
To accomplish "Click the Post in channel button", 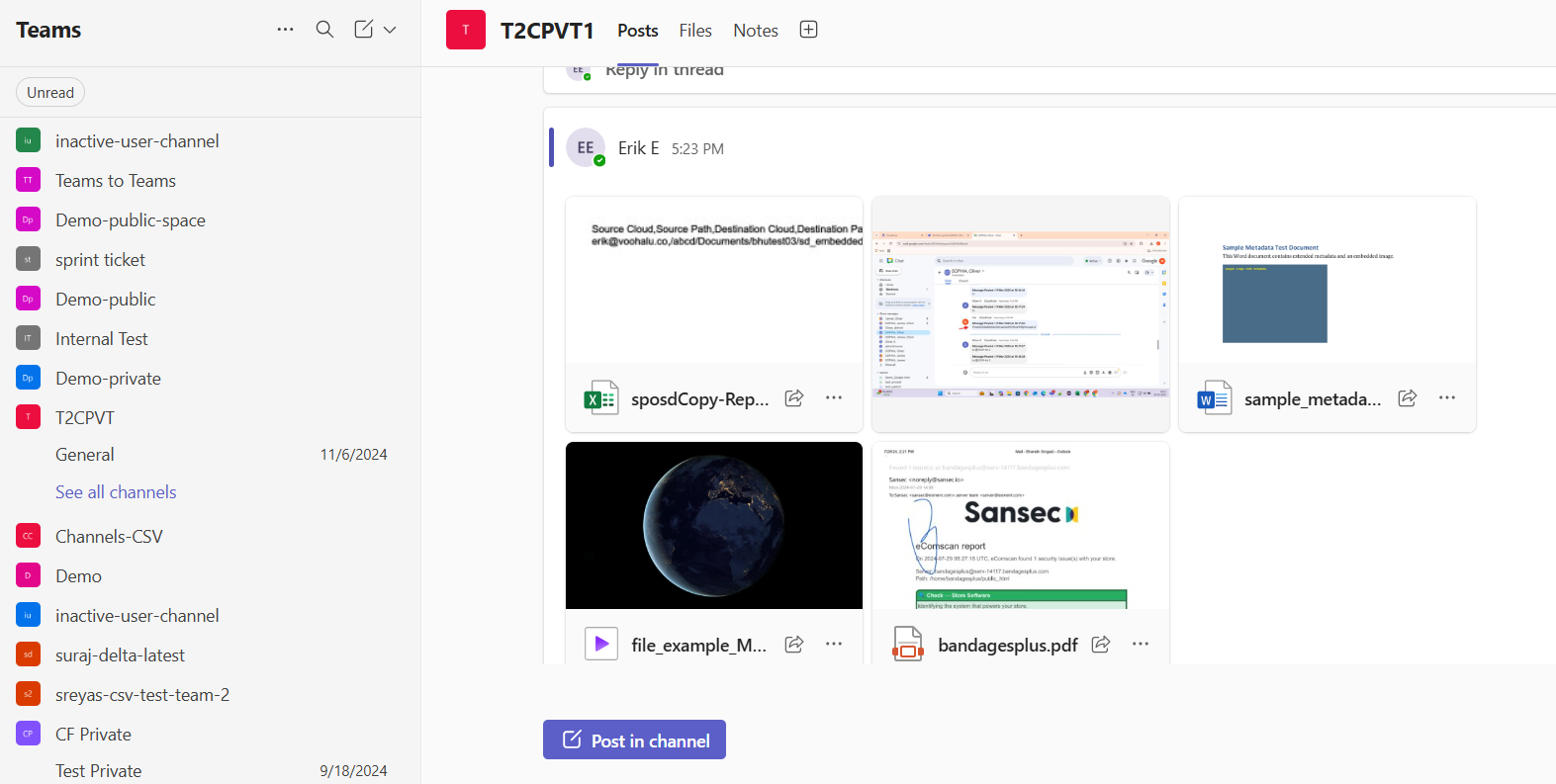I will tap(634, 740).
